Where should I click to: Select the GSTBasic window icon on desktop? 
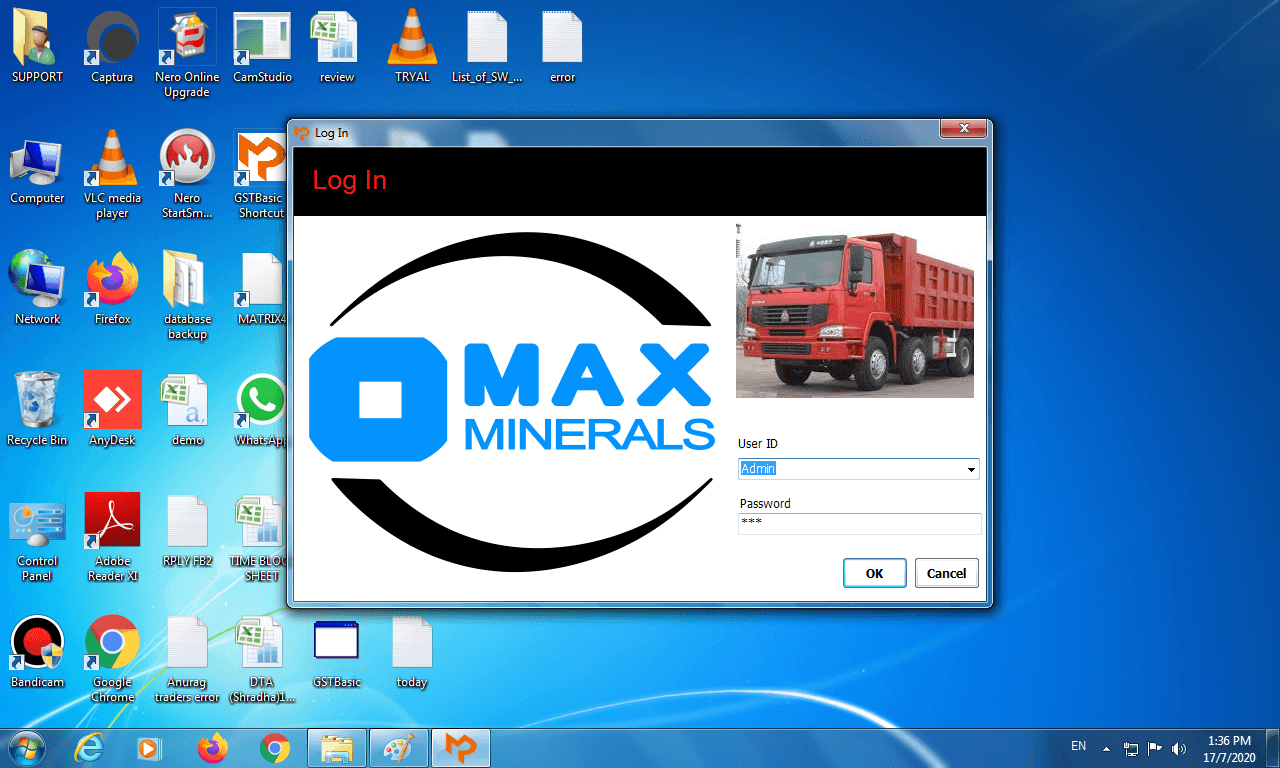point(337,653)
